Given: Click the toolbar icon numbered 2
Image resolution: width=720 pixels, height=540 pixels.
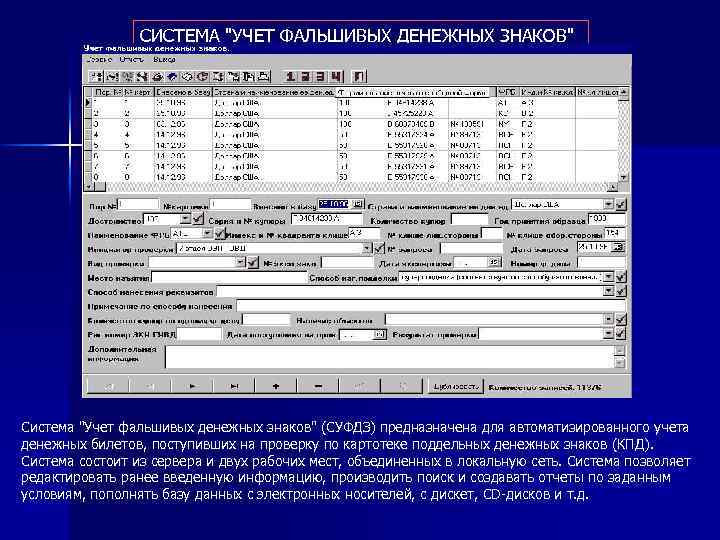Looking at the screenshot, I should tap(305, 77).
